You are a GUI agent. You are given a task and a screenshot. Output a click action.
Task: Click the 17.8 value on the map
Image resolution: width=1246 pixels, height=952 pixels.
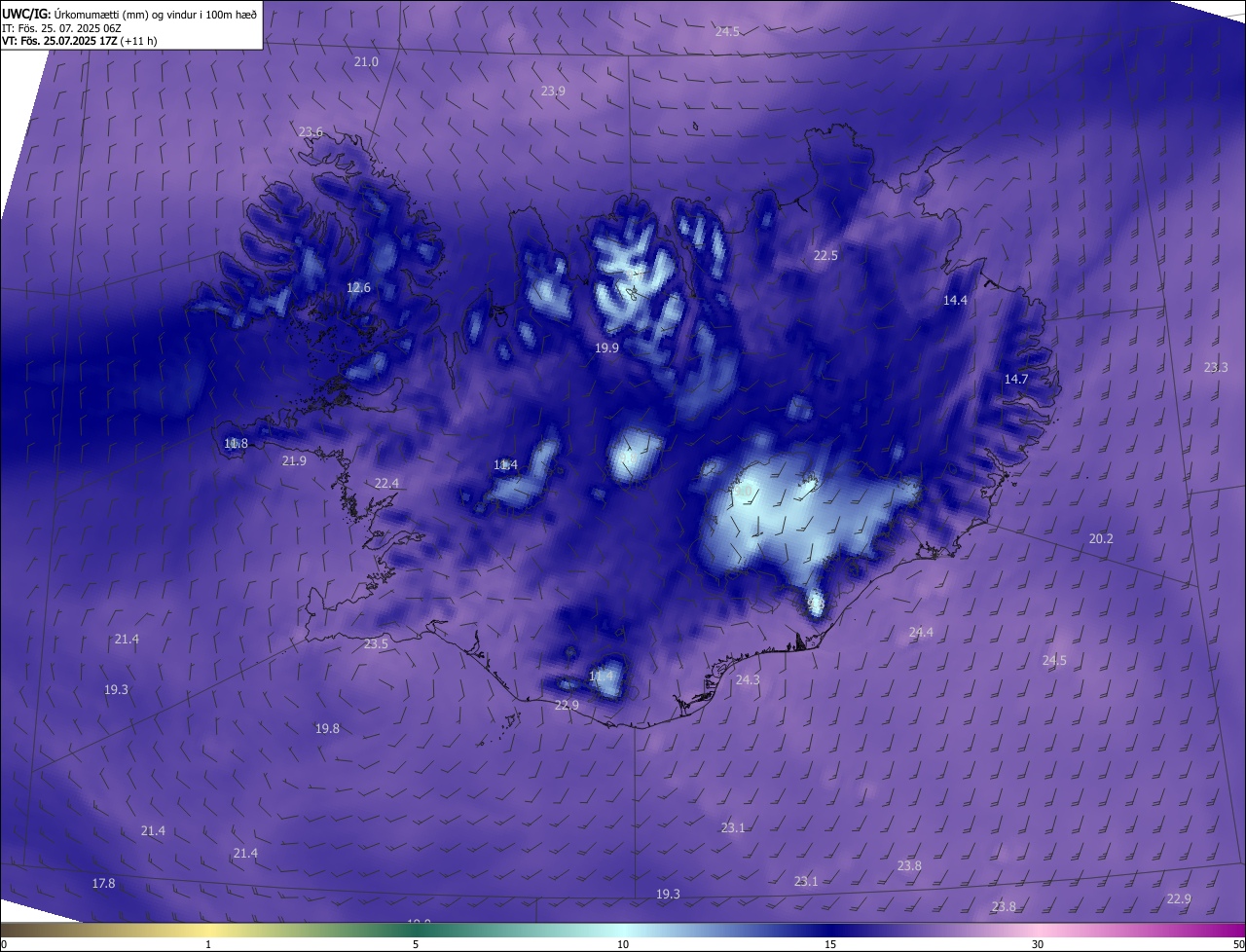[103, 883]
